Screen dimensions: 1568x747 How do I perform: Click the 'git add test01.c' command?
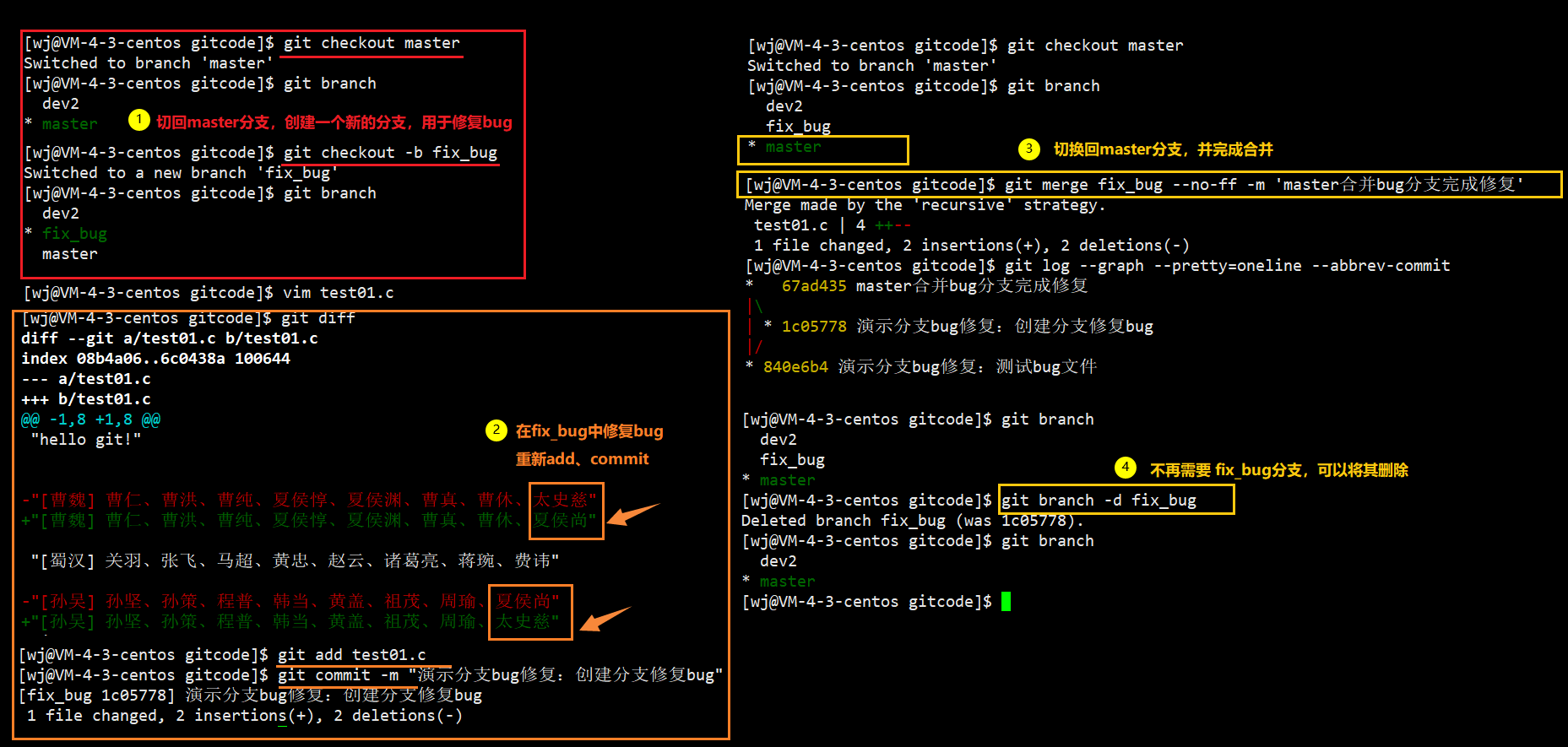point(351,655)
